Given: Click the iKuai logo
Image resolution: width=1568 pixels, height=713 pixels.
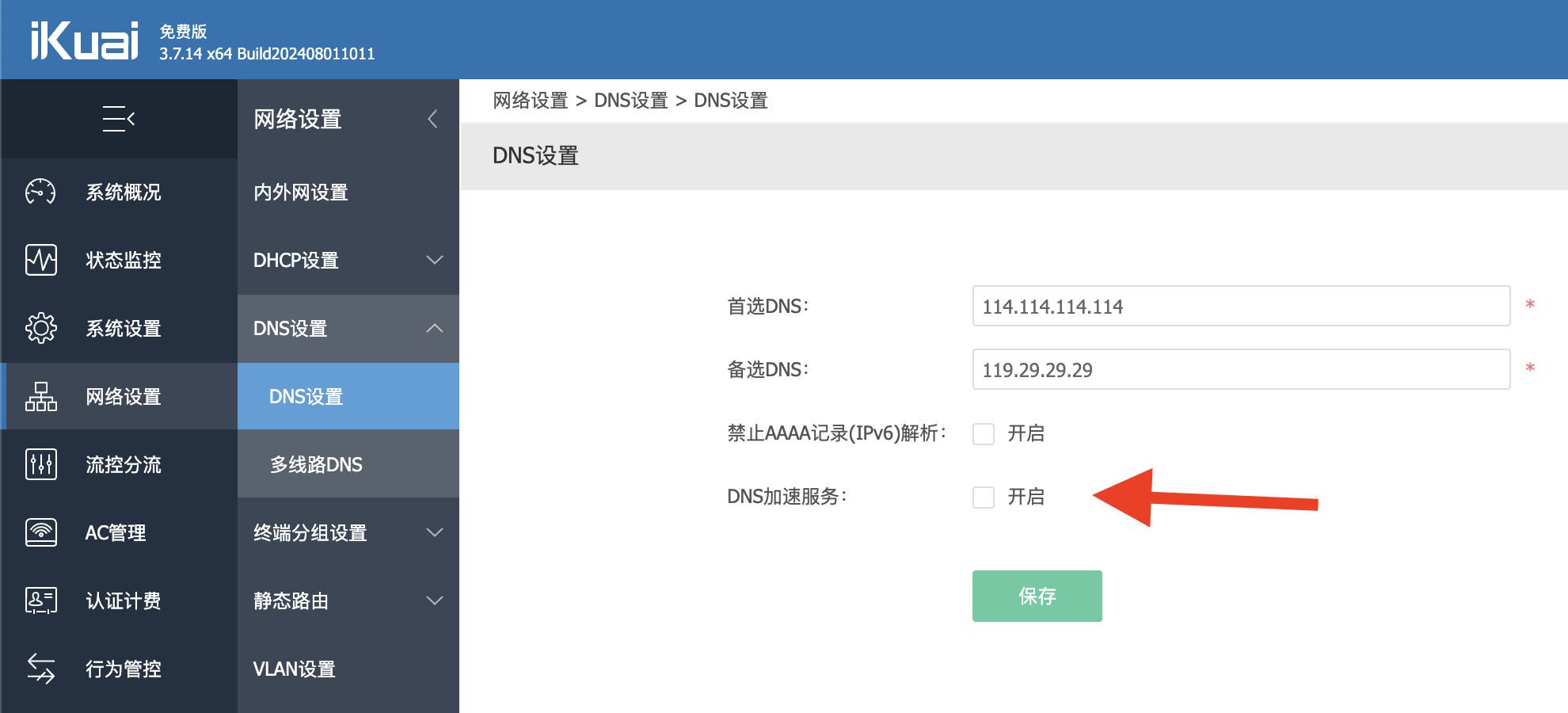Looking at the screenshot, I should pyautogui.click(x=85, y=40).
